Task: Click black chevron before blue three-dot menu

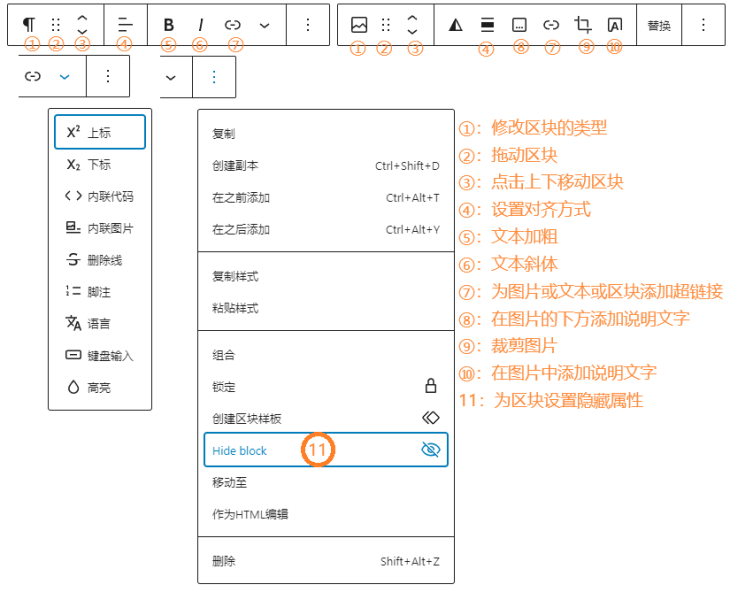Action: 171,77
